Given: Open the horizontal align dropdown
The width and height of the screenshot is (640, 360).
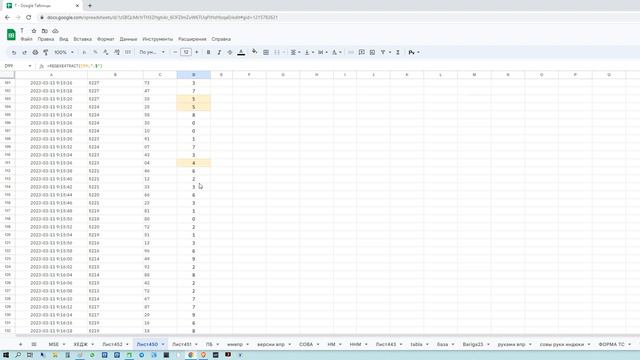Looking at the screenshot, I should 295,53.
